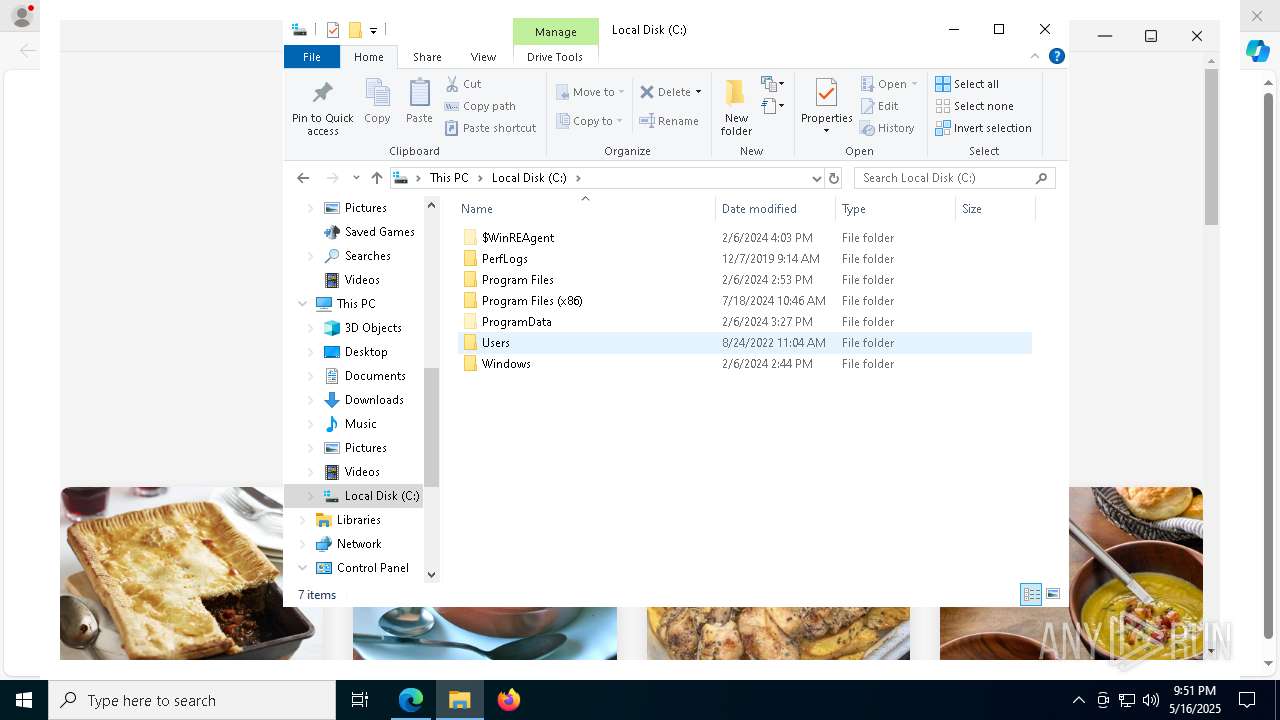Click the Rename ribbon button
1280x720 pixels.
pyautogui.click(x=669, y=121)
